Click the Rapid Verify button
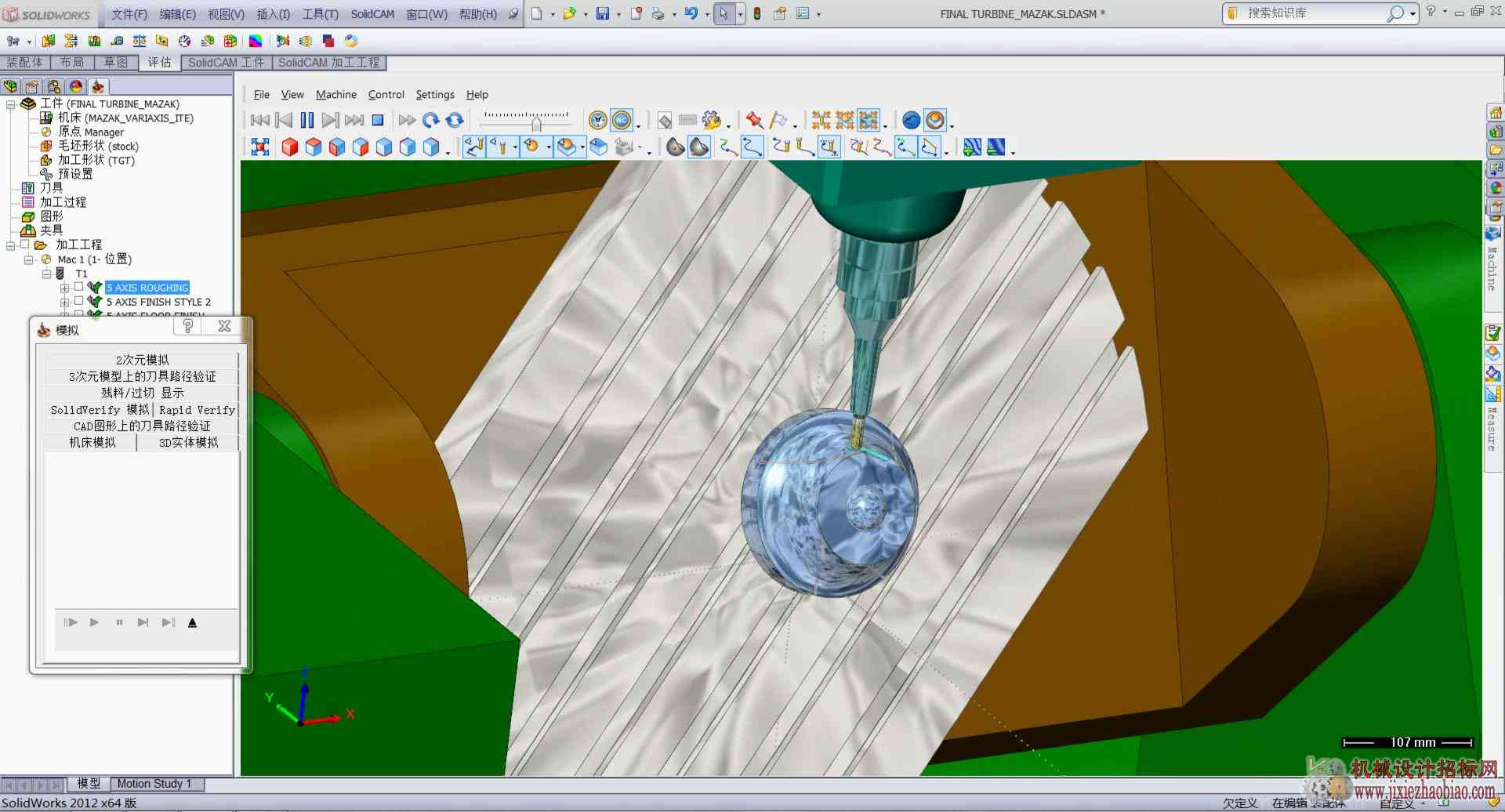 pos(197,410)
